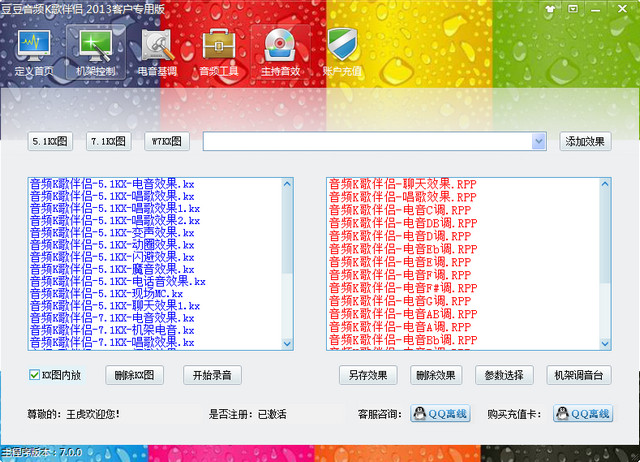Select the 机架控制 rack control icon
The width and height of the screenshot is (640, 462).
click(x=95, y=49)
